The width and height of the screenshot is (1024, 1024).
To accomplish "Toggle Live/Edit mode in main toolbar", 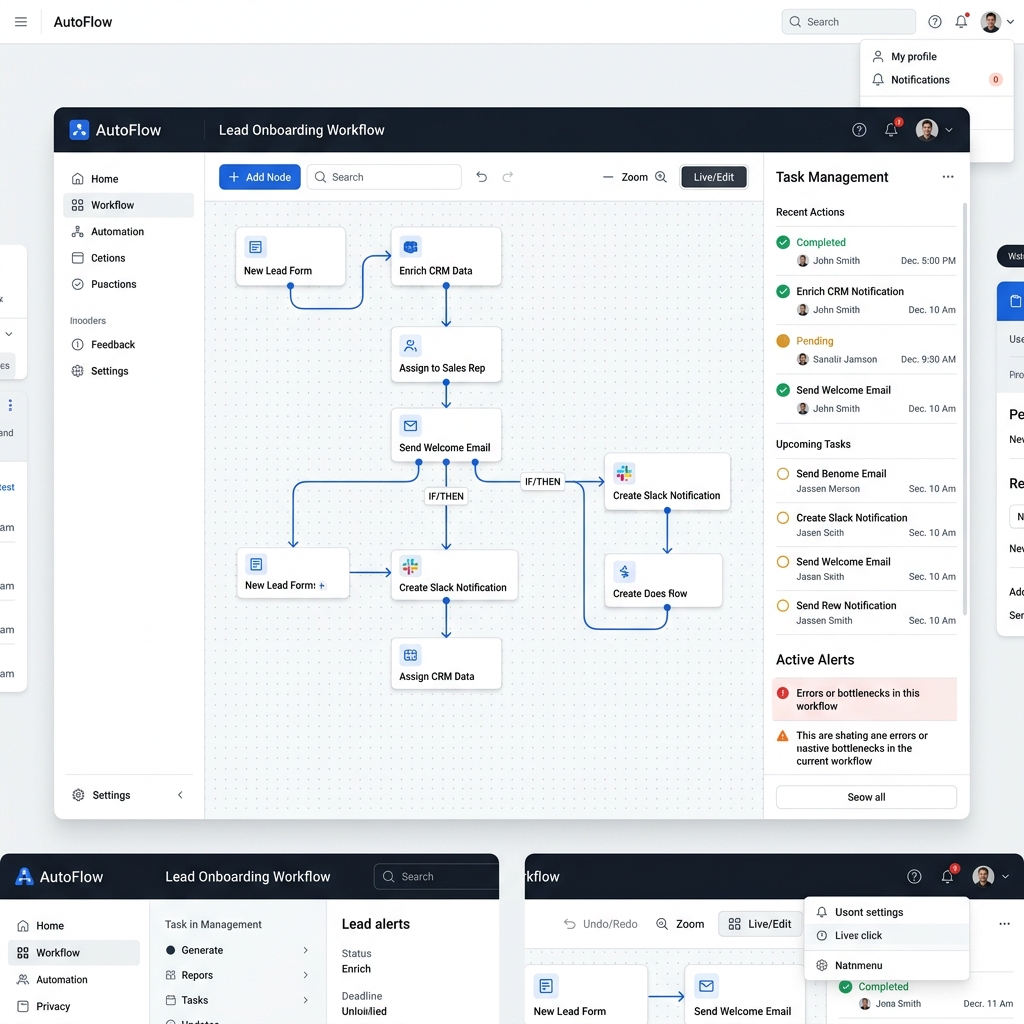I will [x=713, y=177].
